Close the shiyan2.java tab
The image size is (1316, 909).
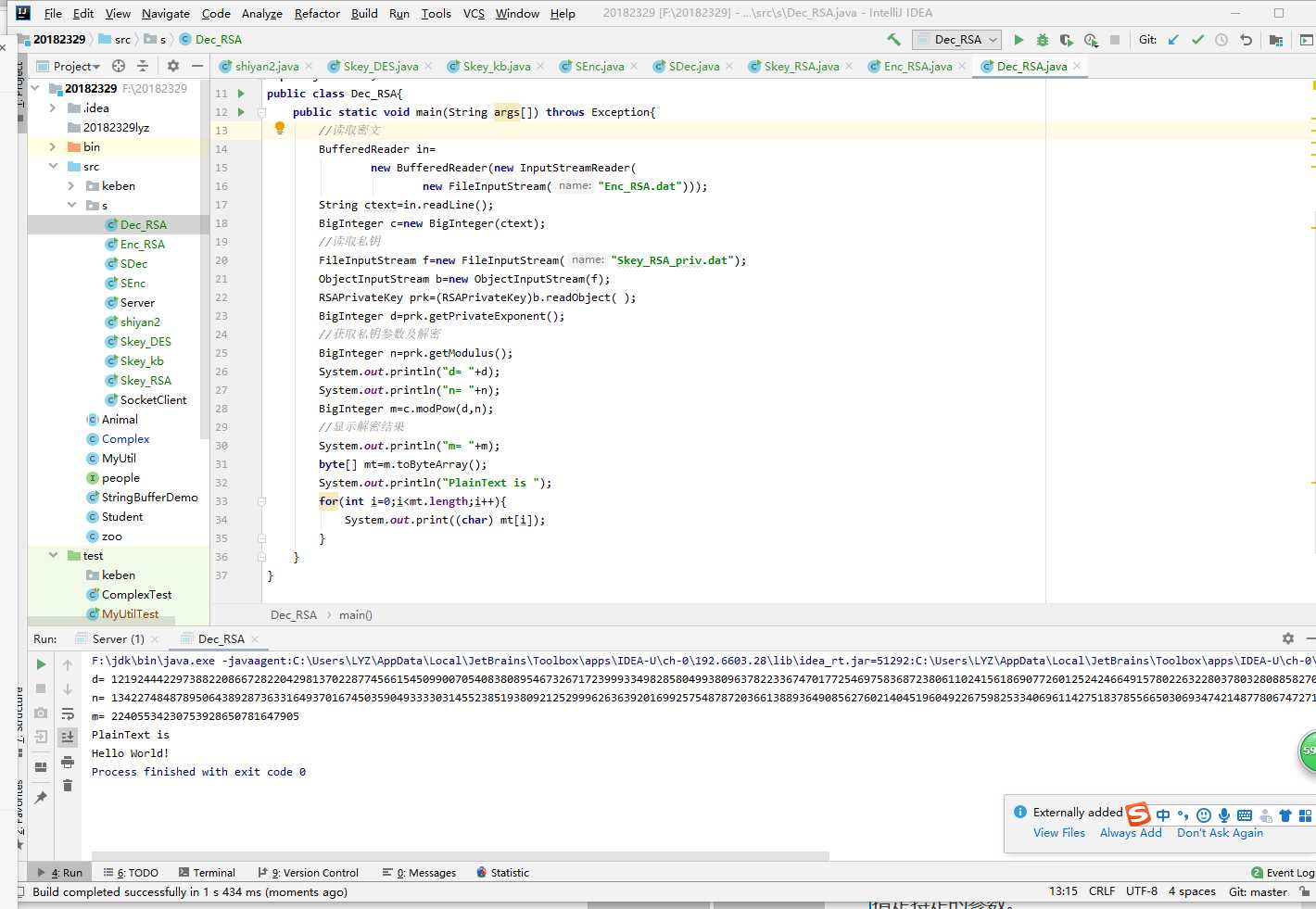coord(309,66)
